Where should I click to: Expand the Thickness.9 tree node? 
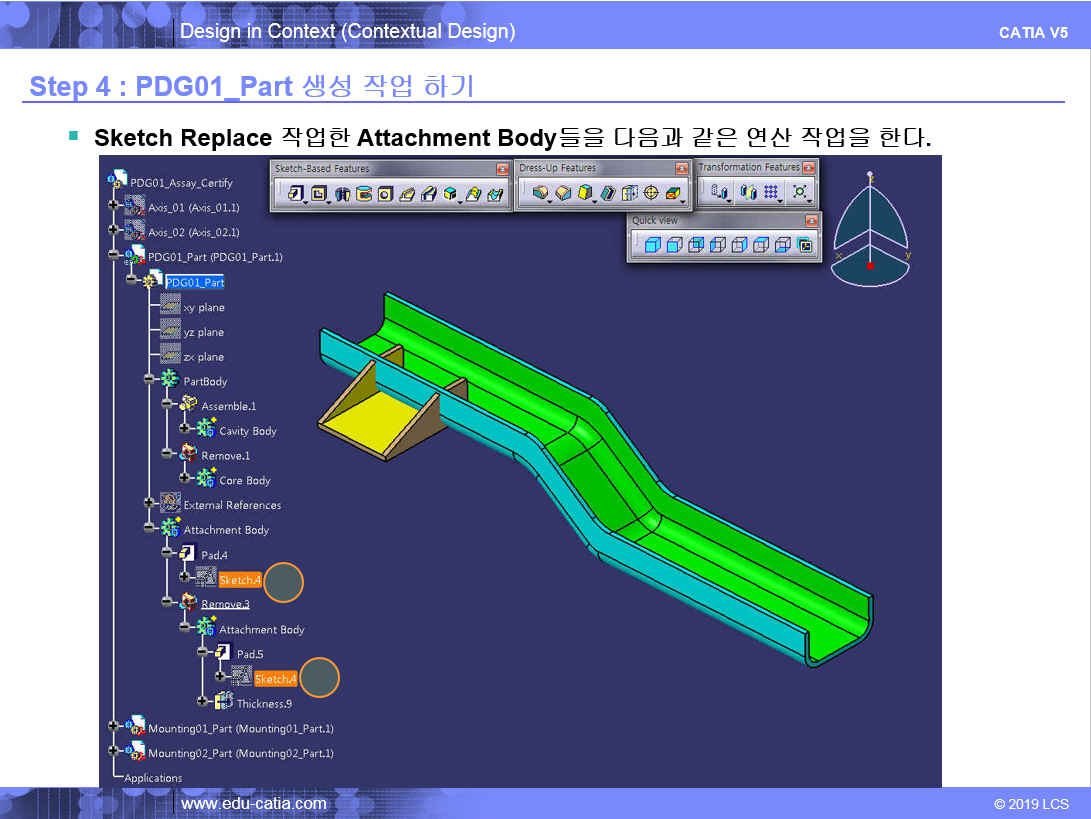[204, 703]
